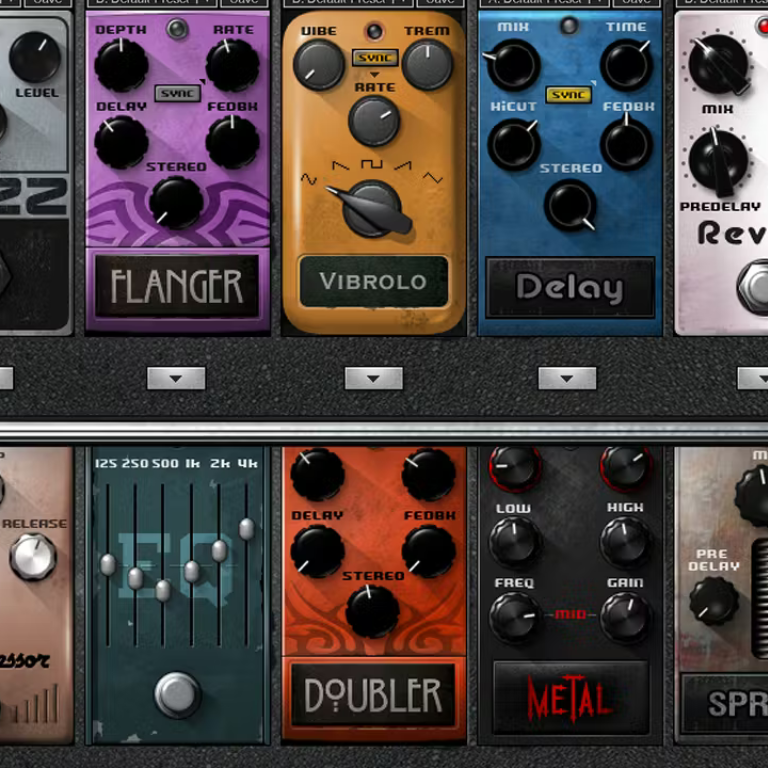Open the dropdown arrow below Flanger pedal
Screen dimensions: 768x768
point(176,378)
